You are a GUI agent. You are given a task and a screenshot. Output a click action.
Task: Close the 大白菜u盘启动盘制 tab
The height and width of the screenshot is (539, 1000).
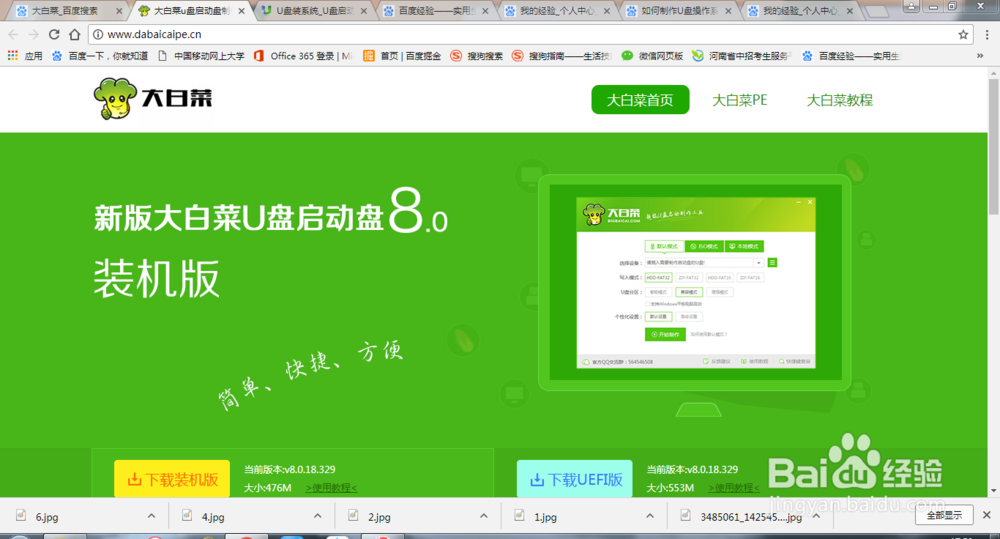point(242,11)
